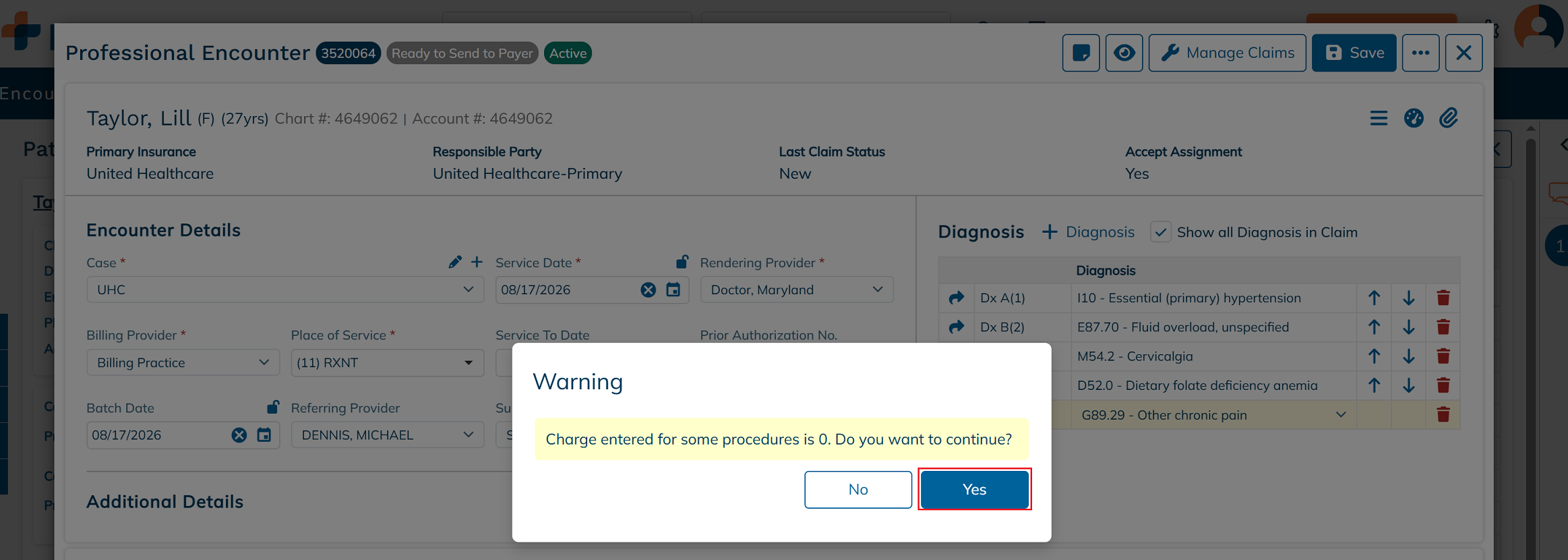Move M54.2 Cervicalgia diagnosis down
The width and height of the screenshot is (1568, 560).
click(1408, 356)
